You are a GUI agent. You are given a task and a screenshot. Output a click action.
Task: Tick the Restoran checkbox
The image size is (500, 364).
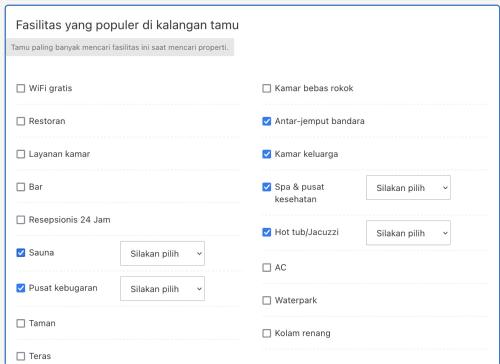[21, 121]
